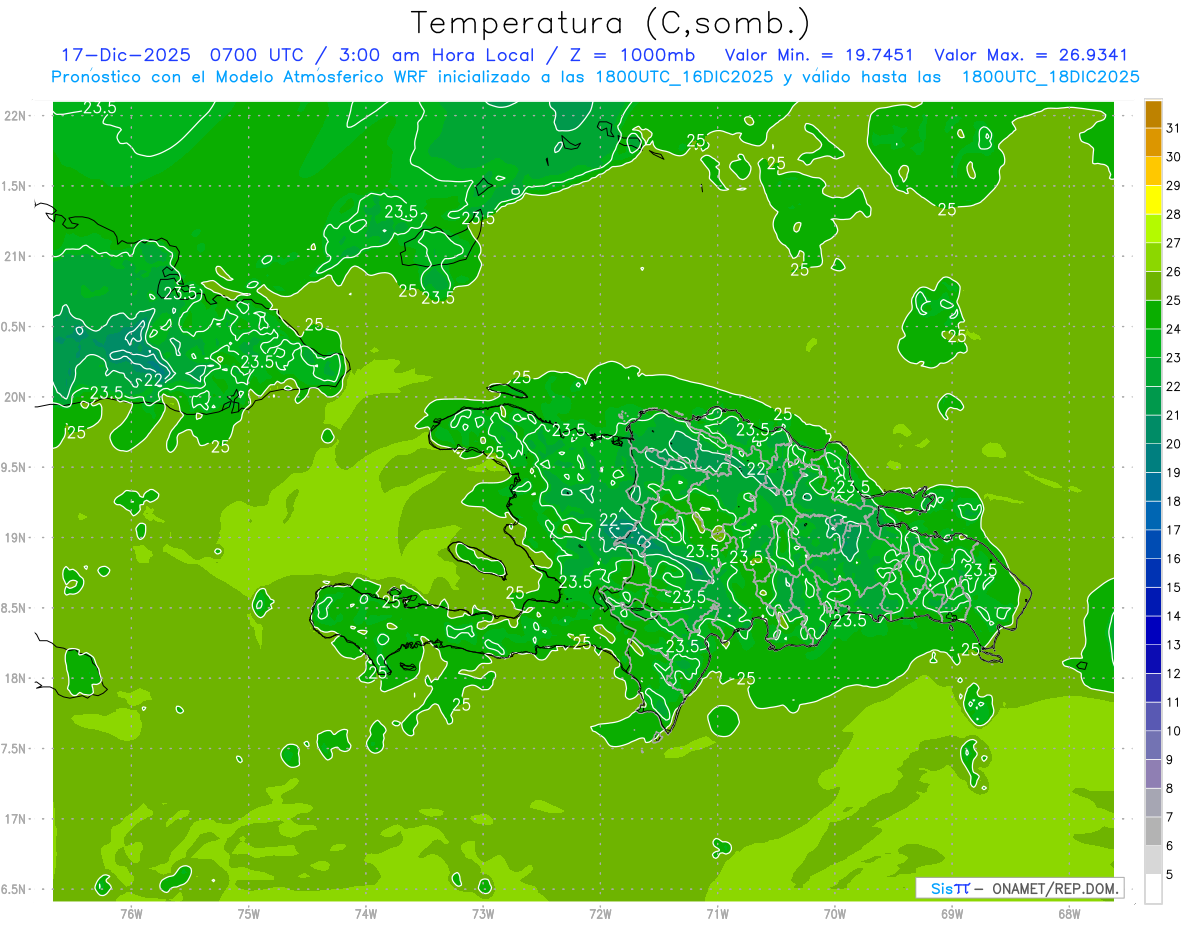Pick the gray swatch between 6 and 7
Screen dimensions: 1200x927
[x=1153, y=832]
